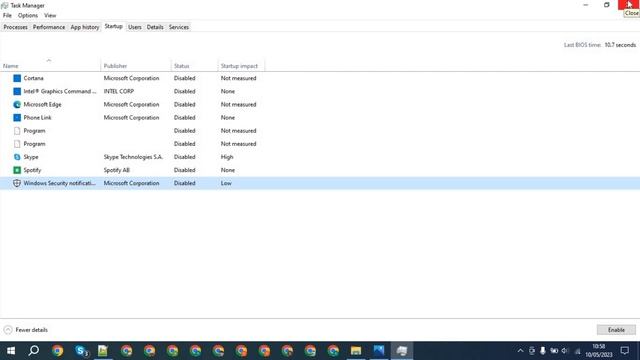Image resolution: width=640 pixels, height=360 pixels.
Task: Click the Low startup impact value
Action: (x=226, y=183)
